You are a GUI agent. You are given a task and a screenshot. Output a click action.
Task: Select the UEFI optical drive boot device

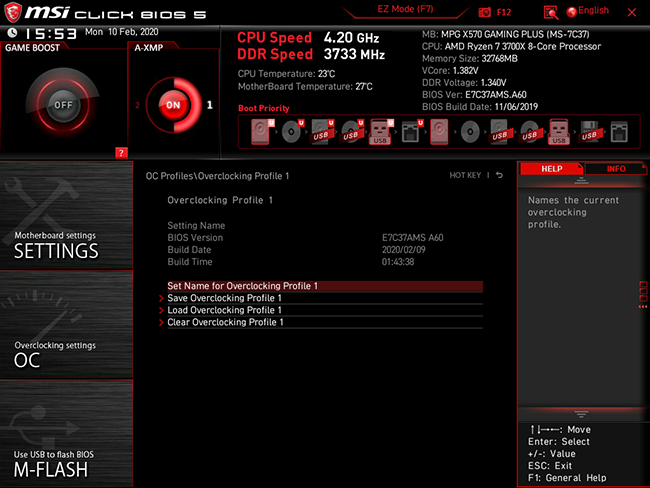292,132
